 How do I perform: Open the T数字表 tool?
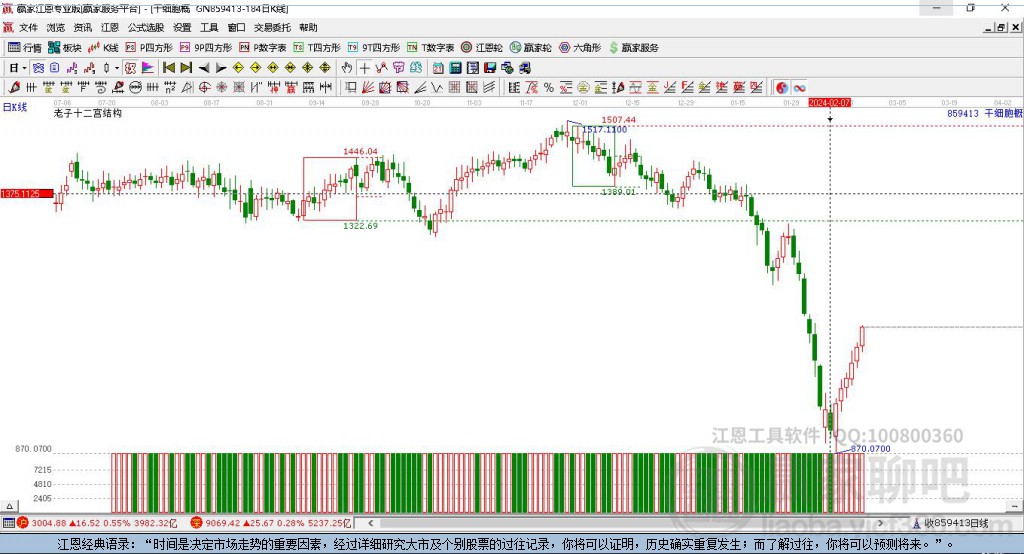[x=430, y=48]
